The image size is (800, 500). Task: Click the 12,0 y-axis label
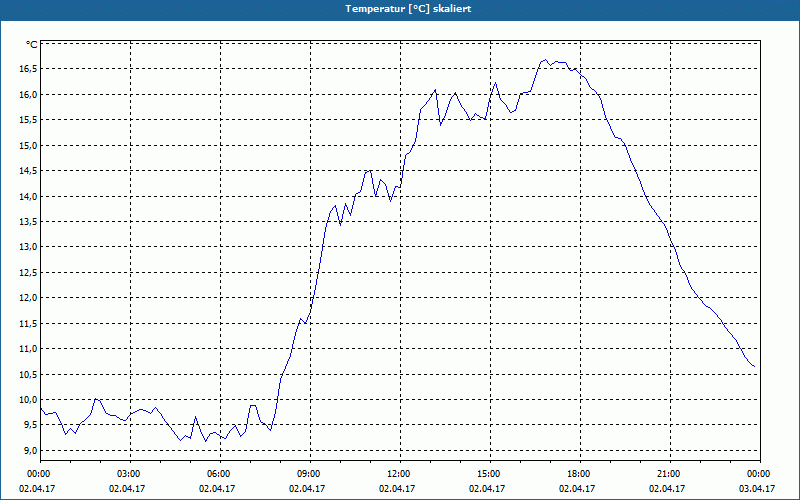click(x=28, y=298)
